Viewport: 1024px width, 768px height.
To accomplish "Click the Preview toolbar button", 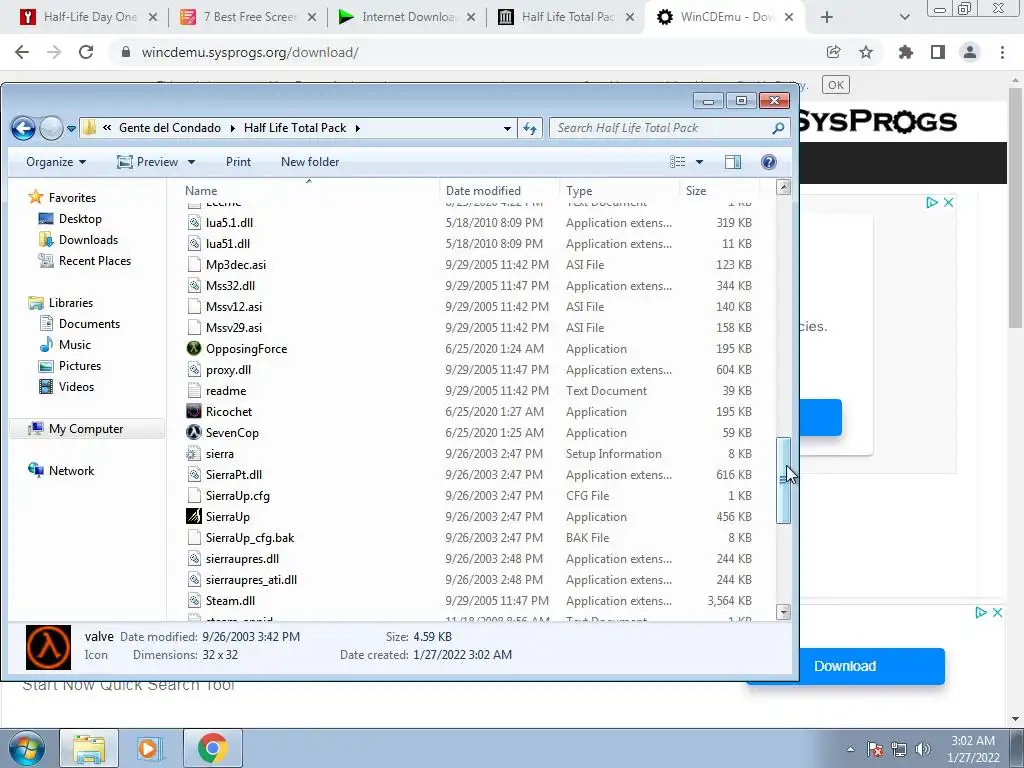I will (x=148, y=162).
